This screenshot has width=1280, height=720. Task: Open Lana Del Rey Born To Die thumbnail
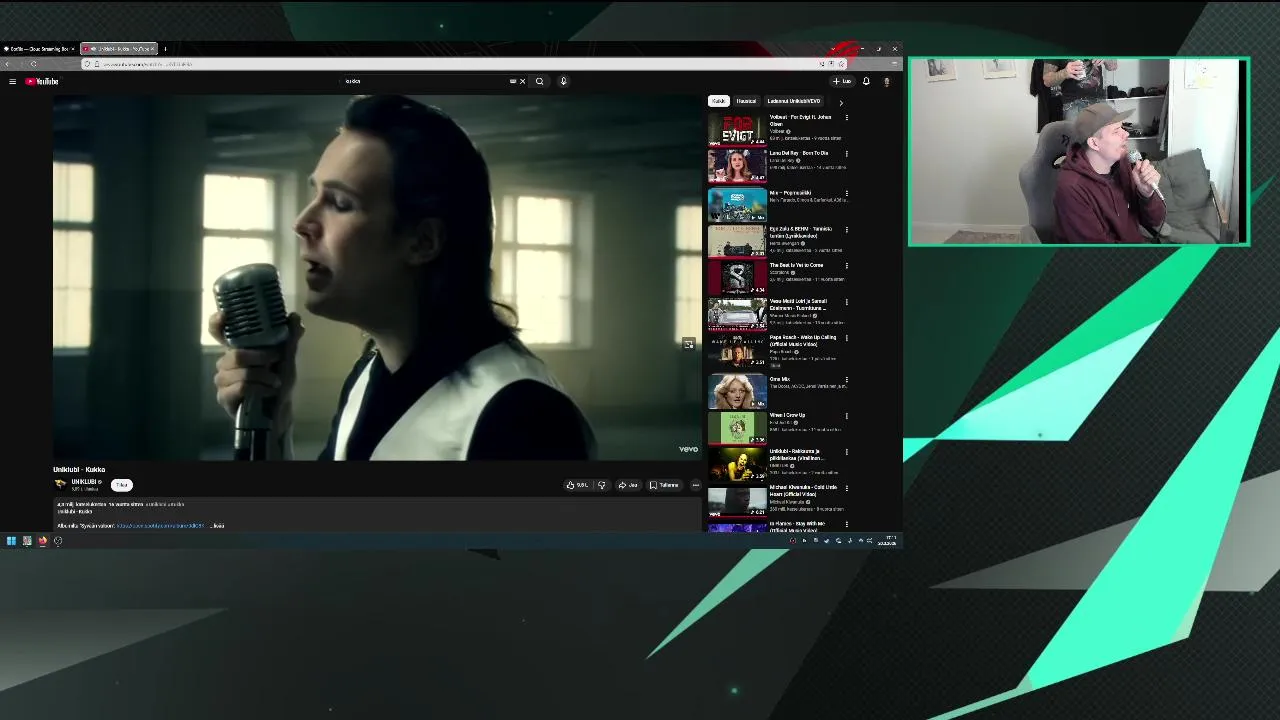tap(737, 165)
